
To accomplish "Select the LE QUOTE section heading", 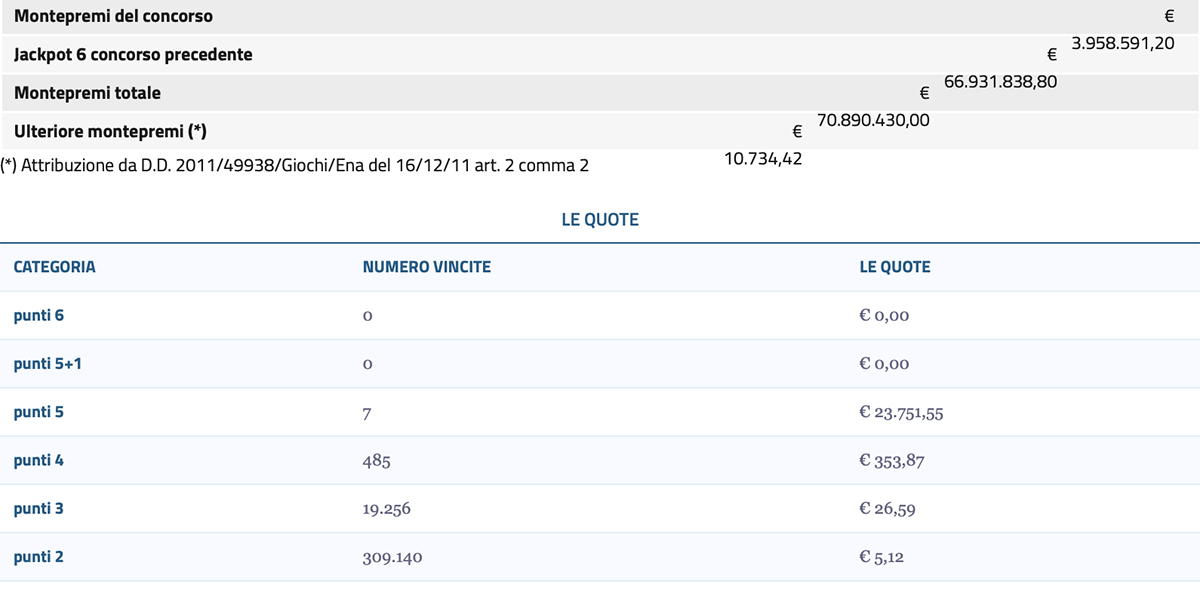I will point(600,219).
